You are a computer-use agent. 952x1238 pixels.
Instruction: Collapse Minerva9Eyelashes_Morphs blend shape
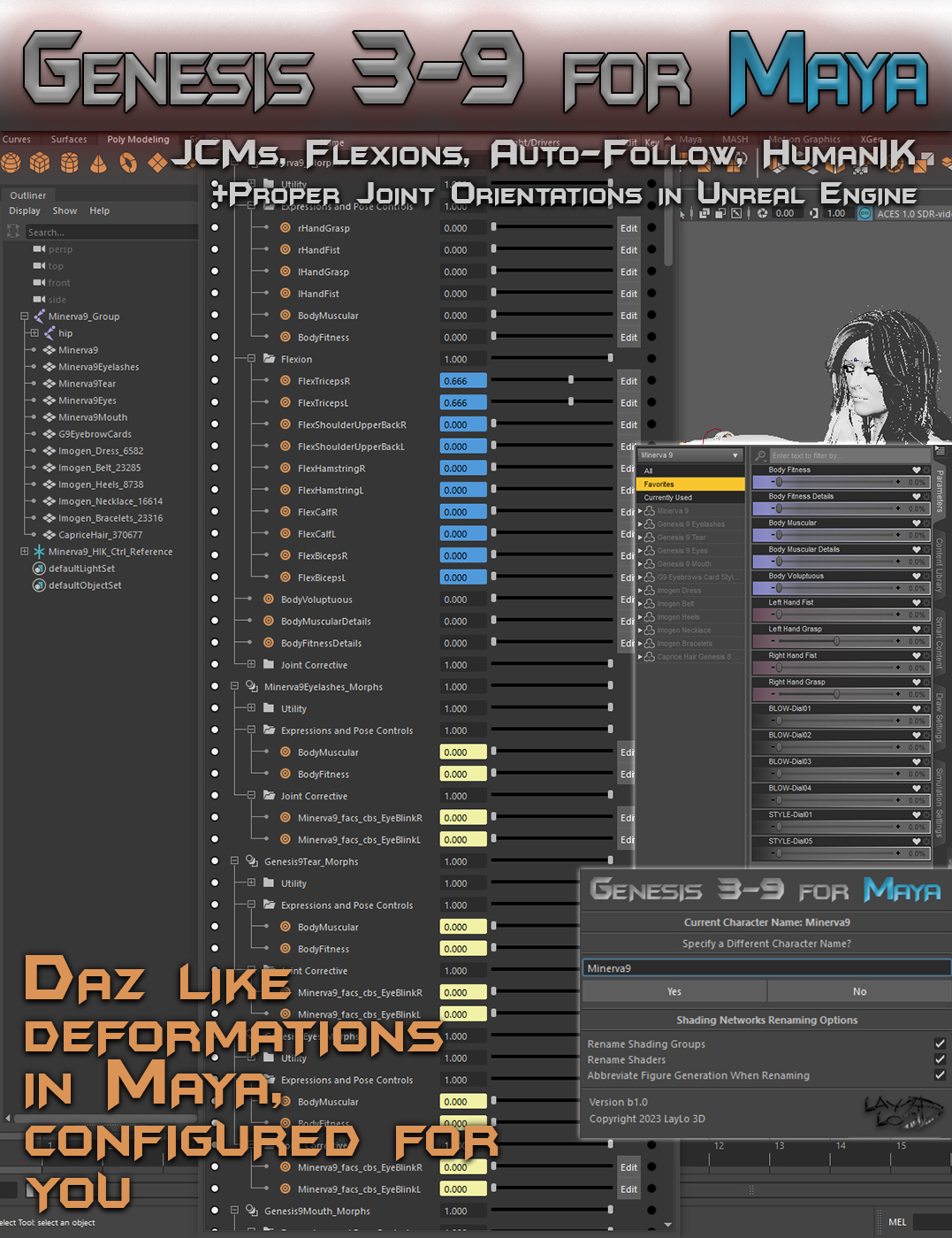point(235,686)
